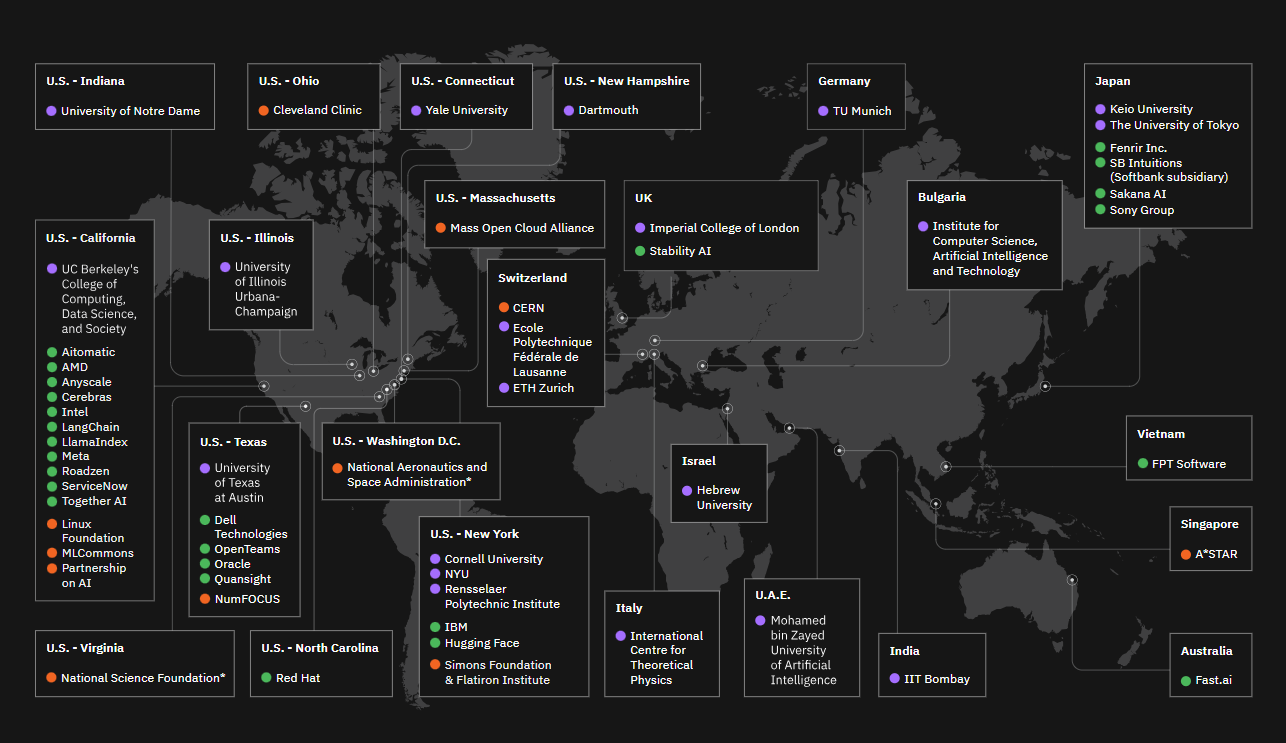This screenshot has width=1286, height=743.
Task: Click the map marker located on Israel
Action: coord(727,408)
